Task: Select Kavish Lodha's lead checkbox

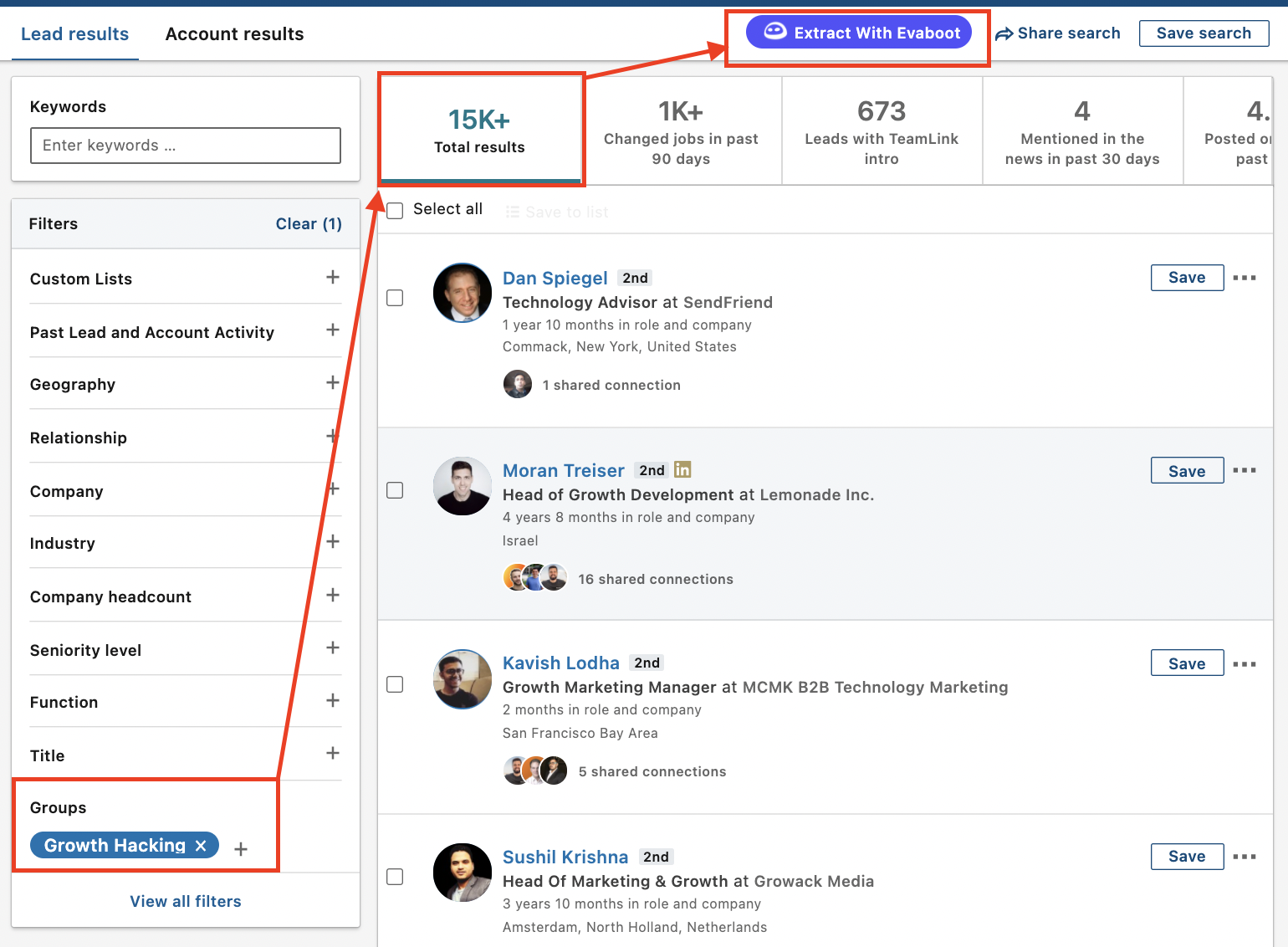Action: 395,684
